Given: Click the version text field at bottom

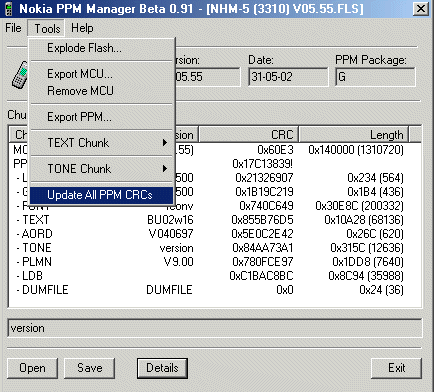Looking at the screenshot, I should tap(215, 328).
